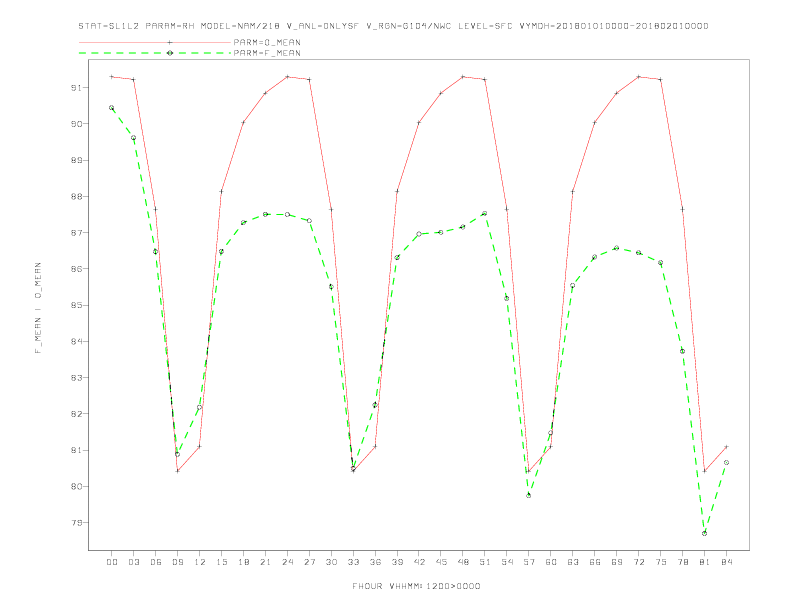
Task: Click x-axis tick label 72
Action: tap(638, 562)
